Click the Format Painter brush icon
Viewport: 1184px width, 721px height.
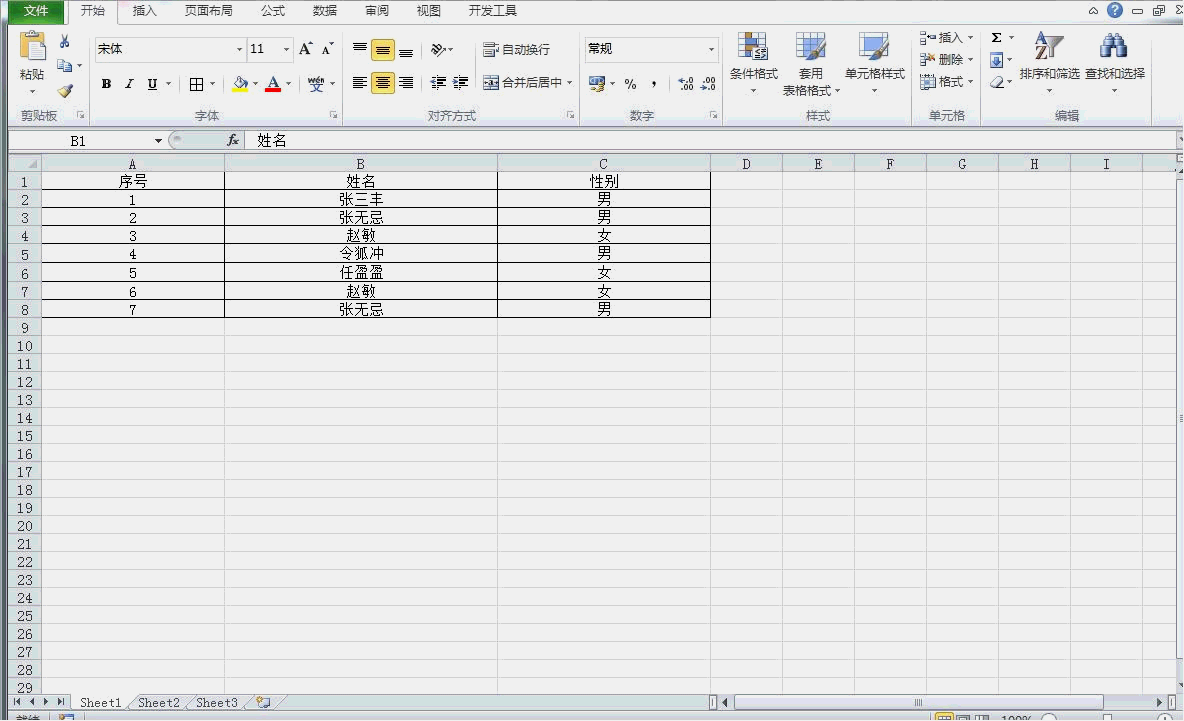[x=65, y=91]
